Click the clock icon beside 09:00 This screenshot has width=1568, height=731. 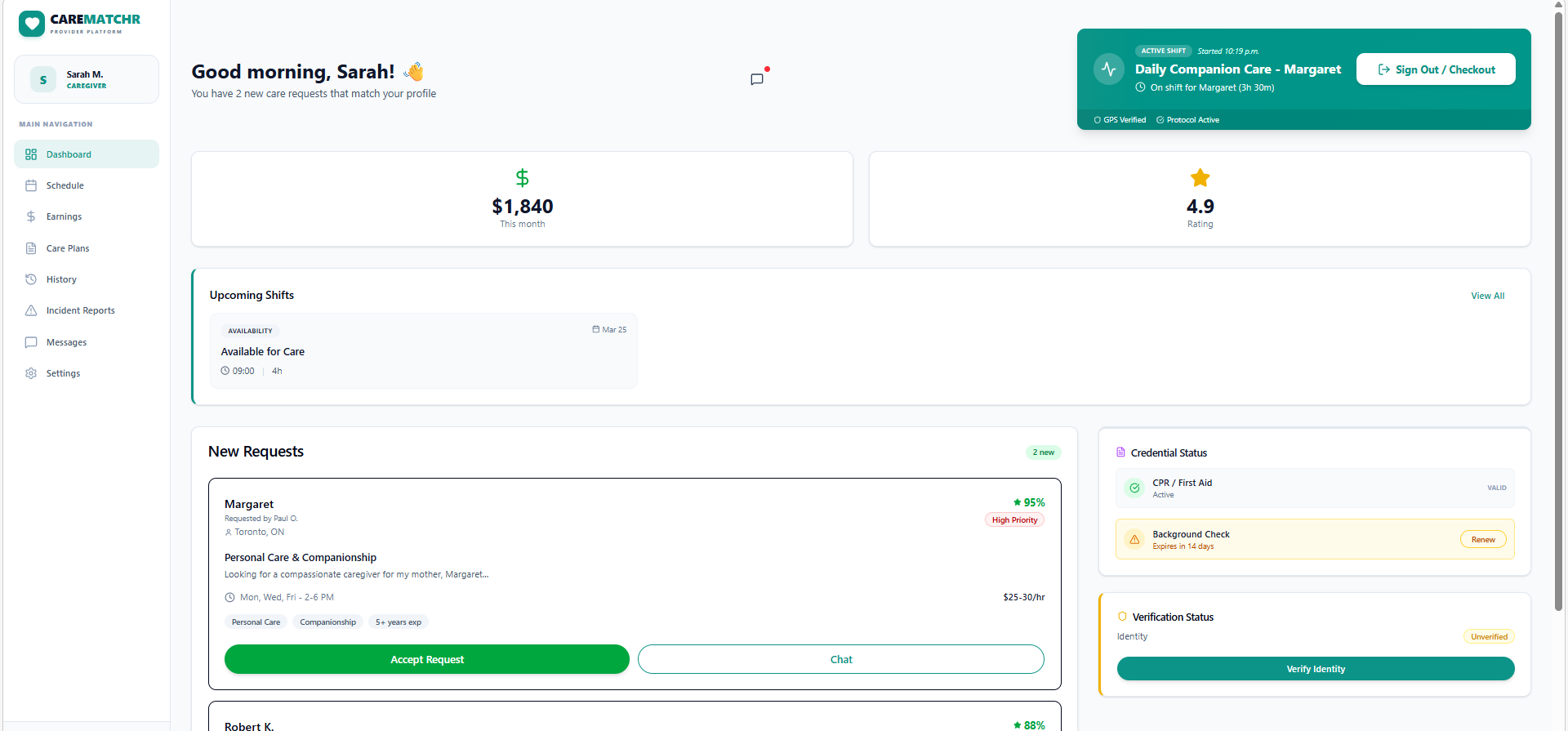(225, 371)
